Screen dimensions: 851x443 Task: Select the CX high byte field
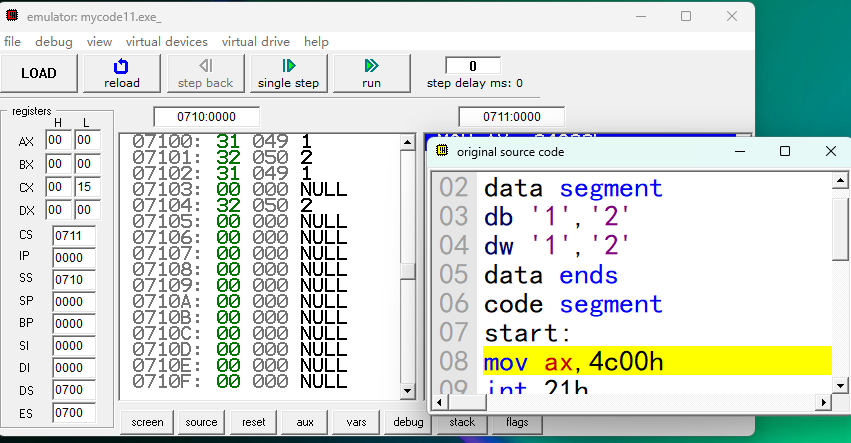pos(58,187)
